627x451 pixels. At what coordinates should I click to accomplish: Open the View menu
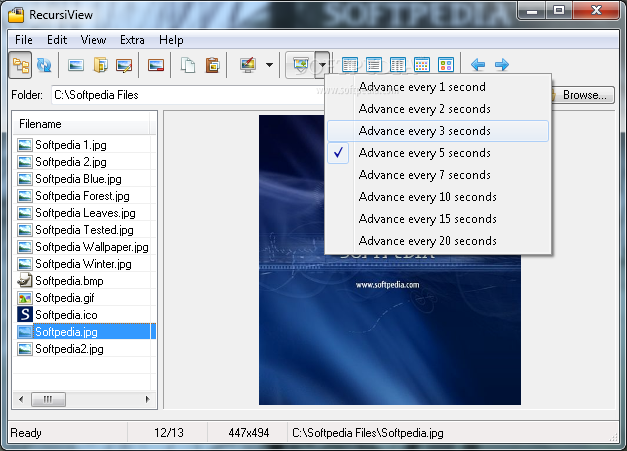[x=94, y=40]
